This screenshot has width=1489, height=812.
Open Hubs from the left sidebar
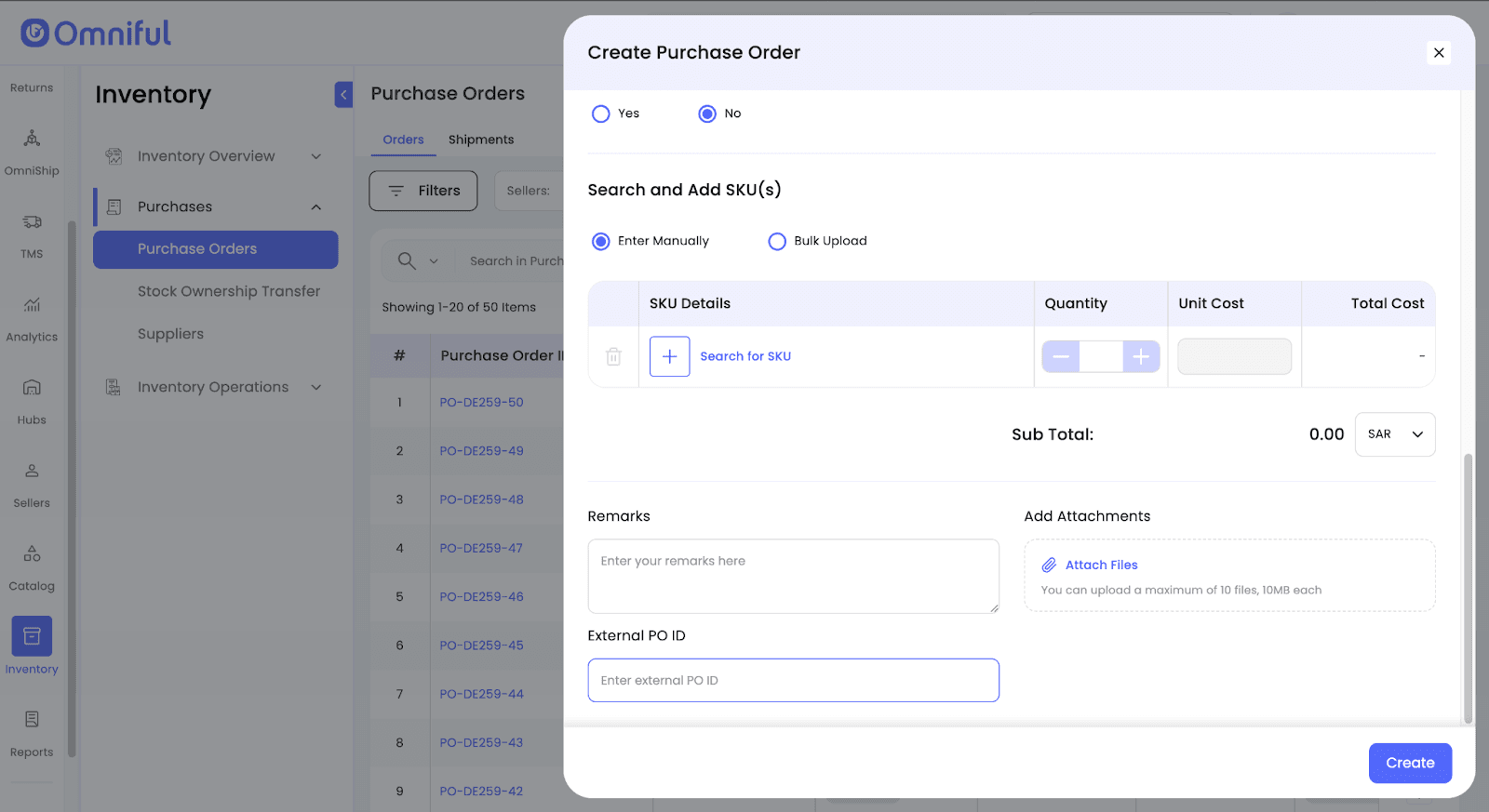(32, 388)
